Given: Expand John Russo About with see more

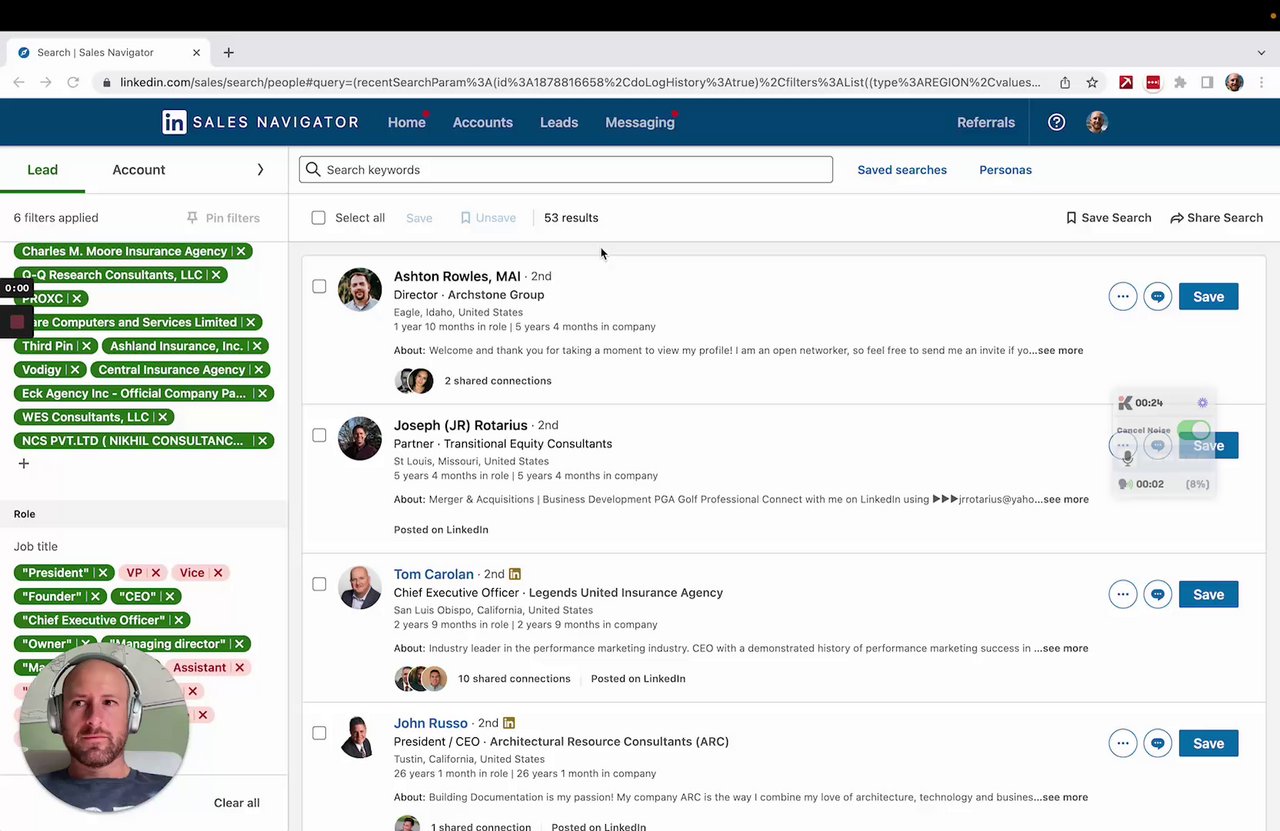Looking at the screenshot, I should (x=1065, y=798).
